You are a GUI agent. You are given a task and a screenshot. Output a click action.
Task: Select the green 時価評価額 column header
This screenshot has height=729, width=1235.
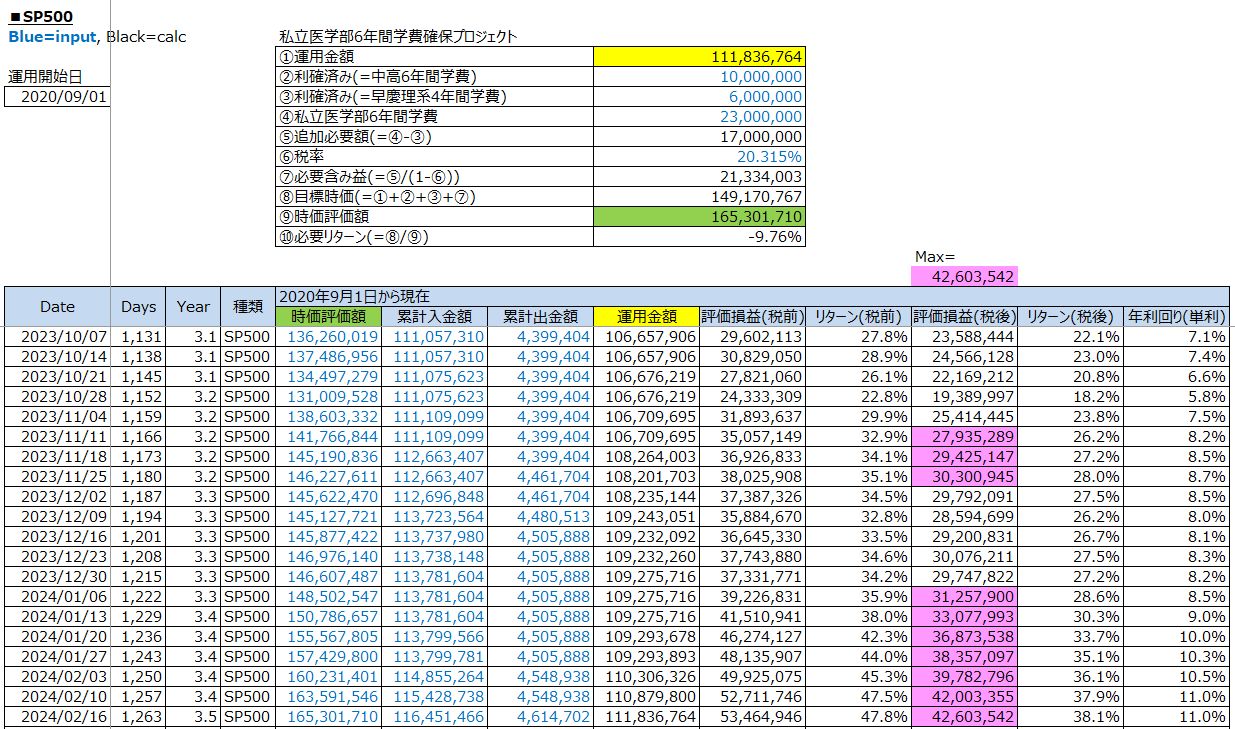point(328,316)
